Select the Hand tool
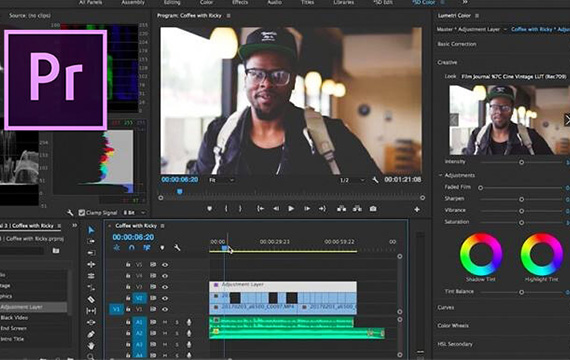This screenshot has width=570, height=360. (91, 345)
